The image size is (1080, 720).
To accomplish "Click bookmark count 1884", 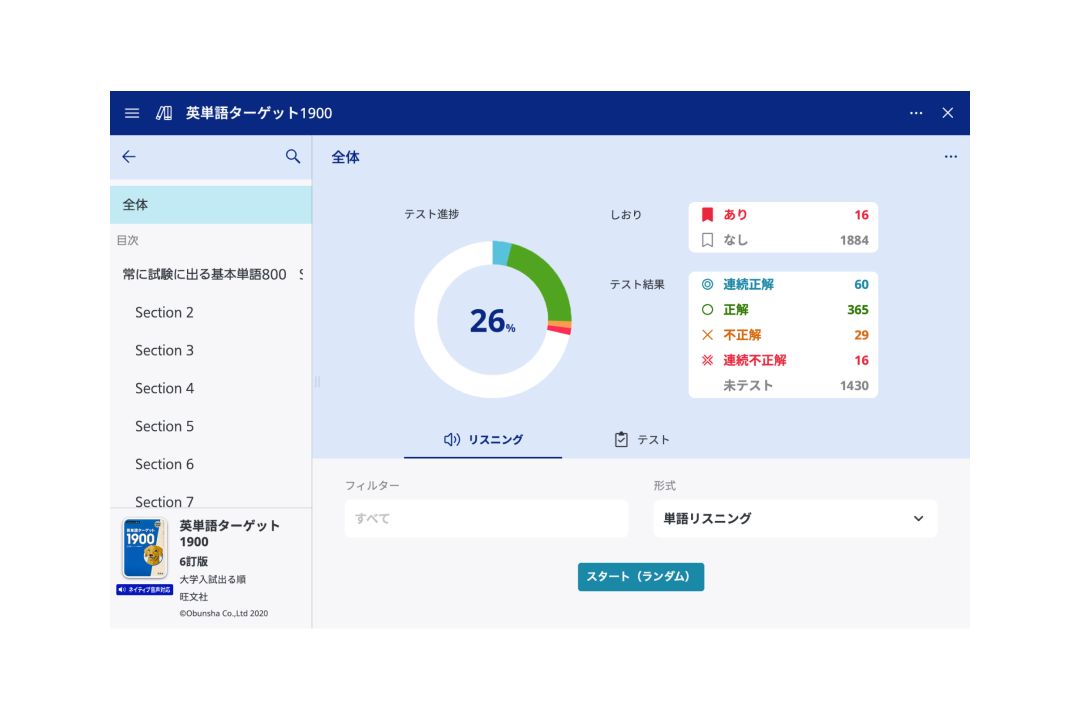I will click(x=854, y=240).
